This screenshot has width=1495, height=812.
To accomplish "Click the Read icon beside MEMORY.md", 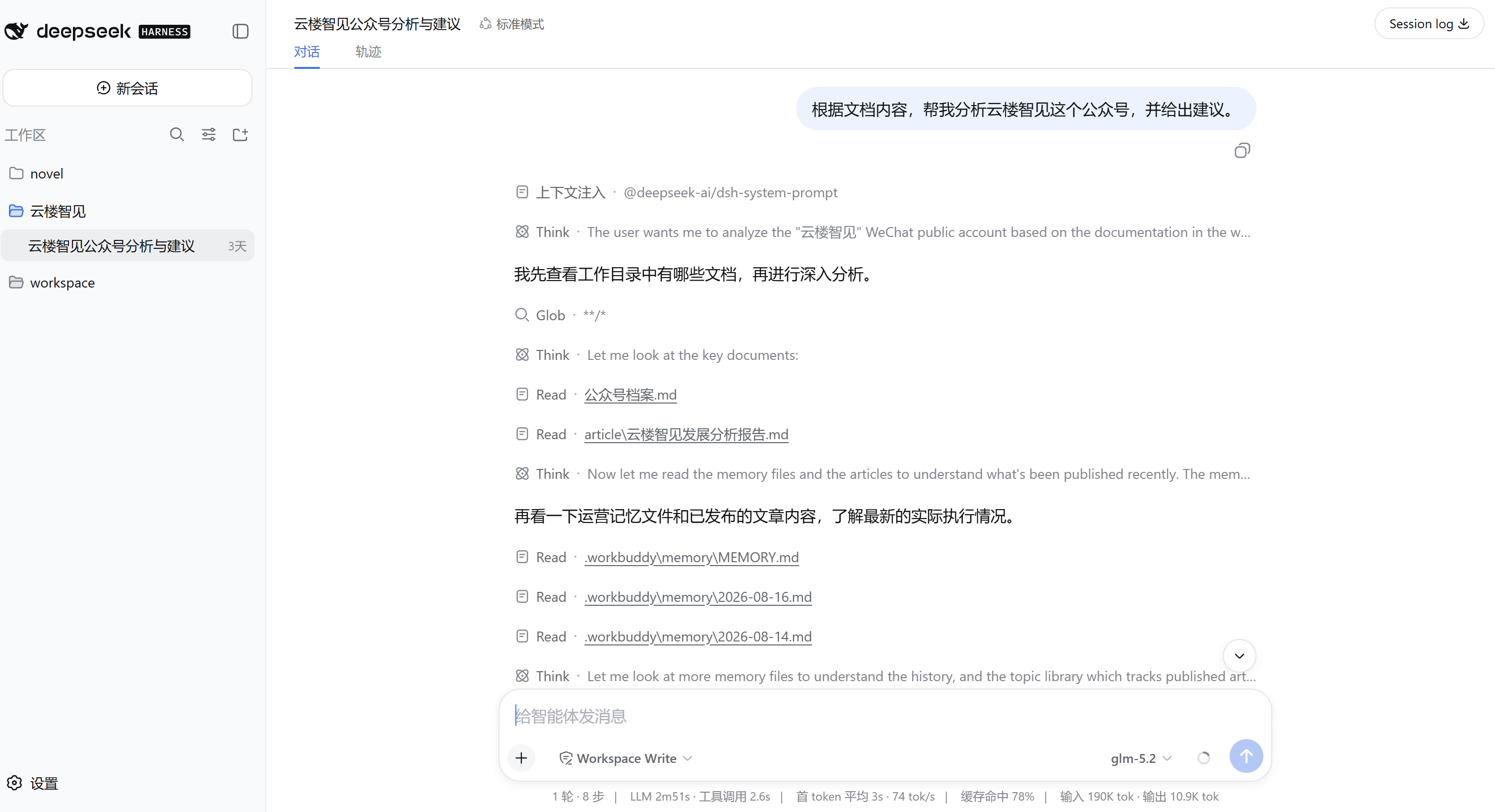I will 522,557.
